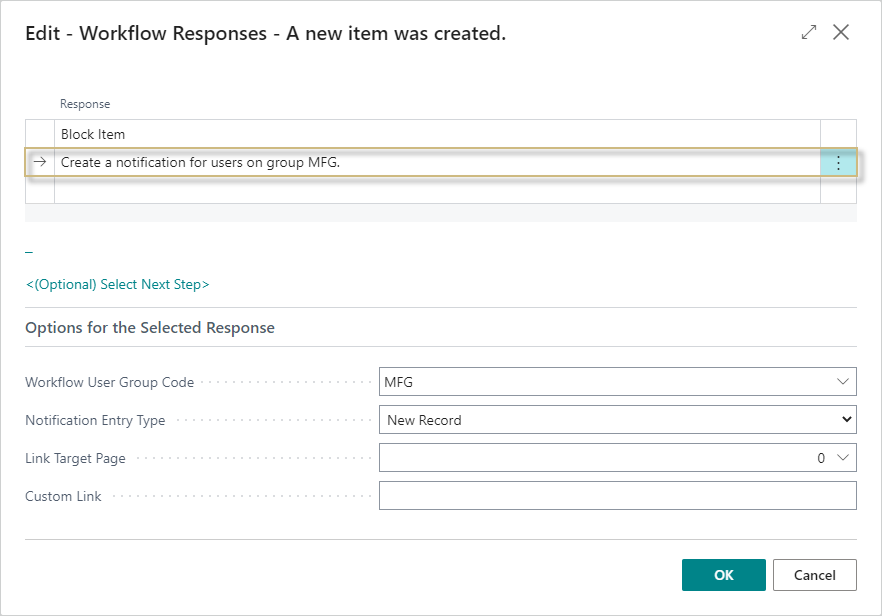Open the ellipsis menu on the MFG notification row
The width and height of the screenshot is (882, 616).
(838, 162)
